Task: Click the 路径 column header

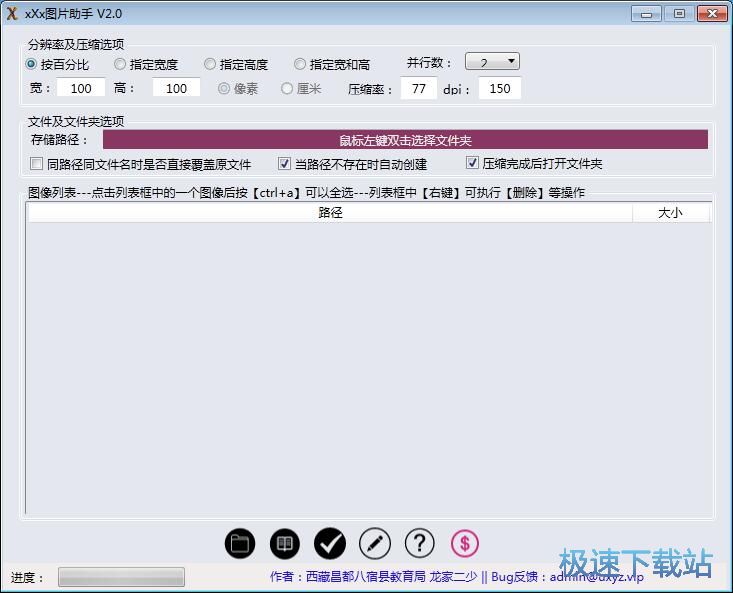Action: (330, 213)
